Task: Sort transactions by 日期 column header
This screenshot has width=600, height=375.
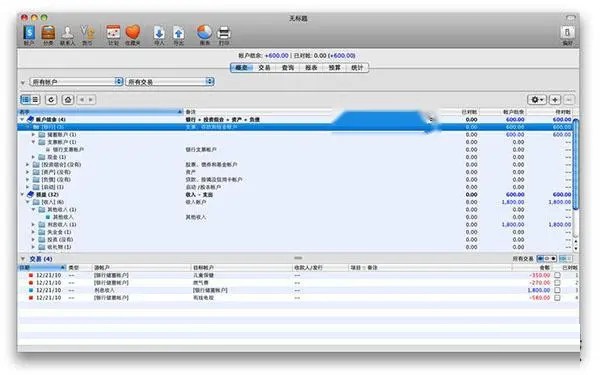Action: [42, 267]
